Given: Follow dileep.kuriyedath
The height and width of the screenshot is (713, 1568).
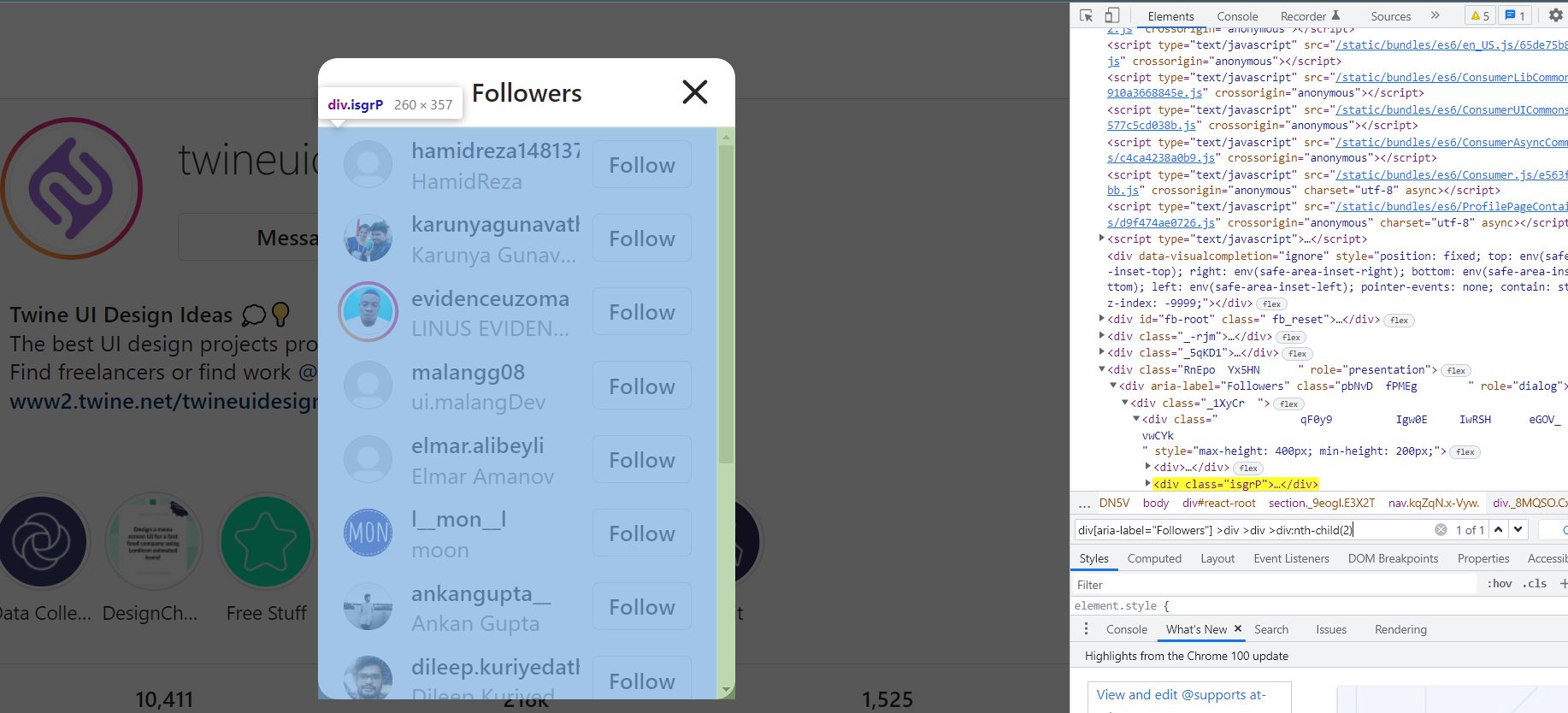Looking at the screenshot, I should tap(642, 681).
